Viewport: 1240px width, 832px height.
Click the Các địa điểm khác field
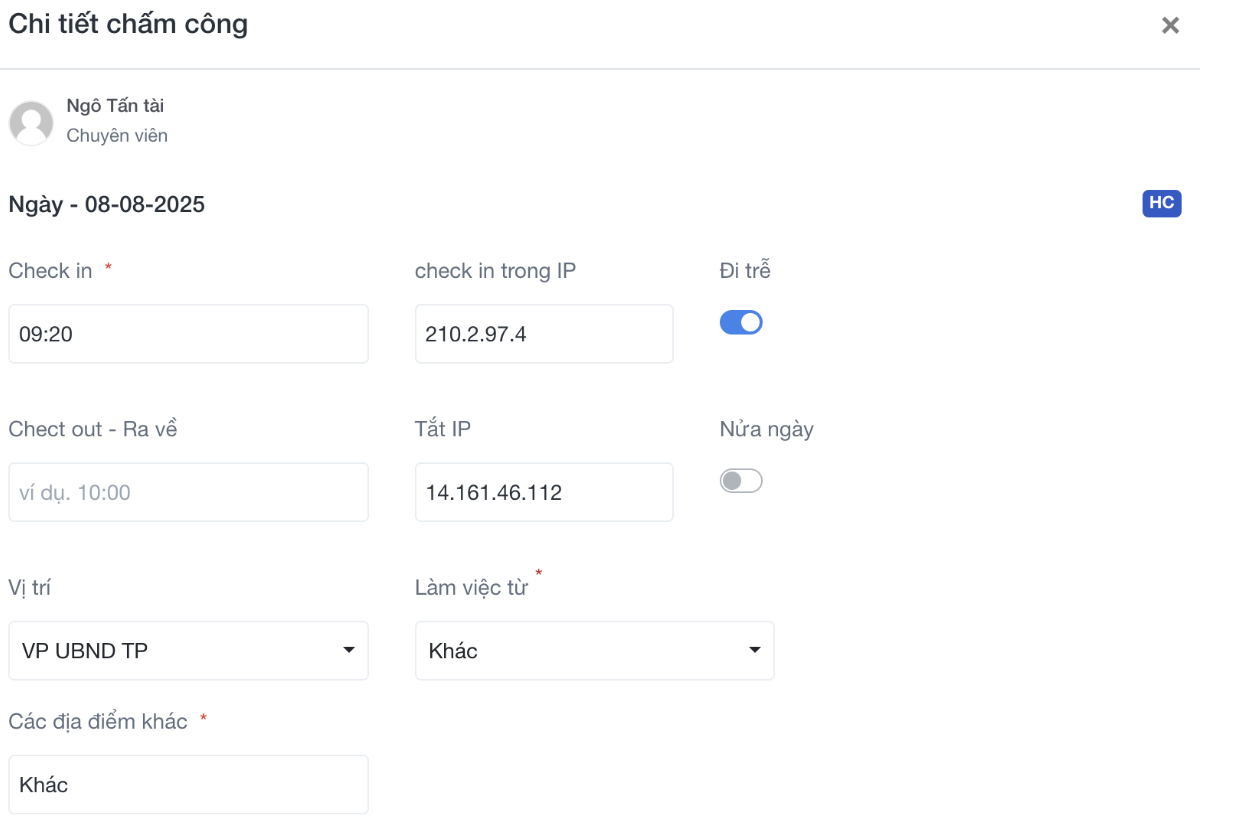[188, 785]
